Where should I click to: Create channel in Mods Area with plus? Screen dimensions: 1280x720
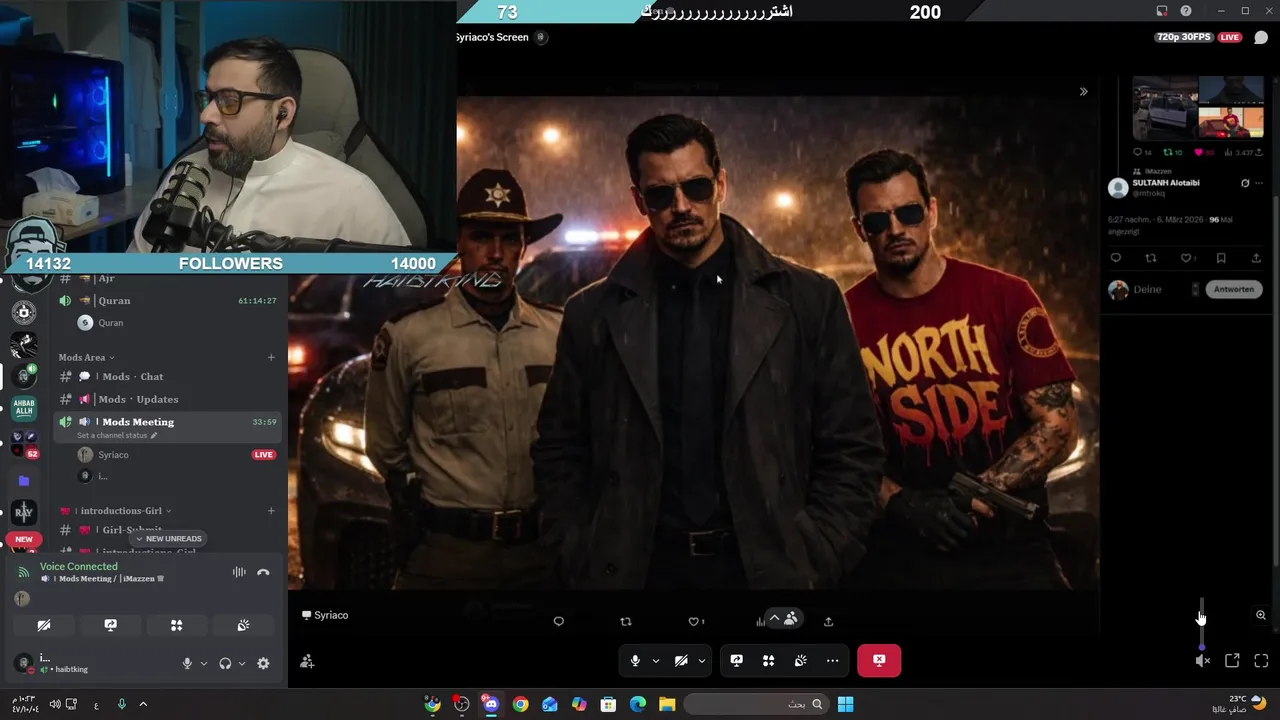point(271,357)
